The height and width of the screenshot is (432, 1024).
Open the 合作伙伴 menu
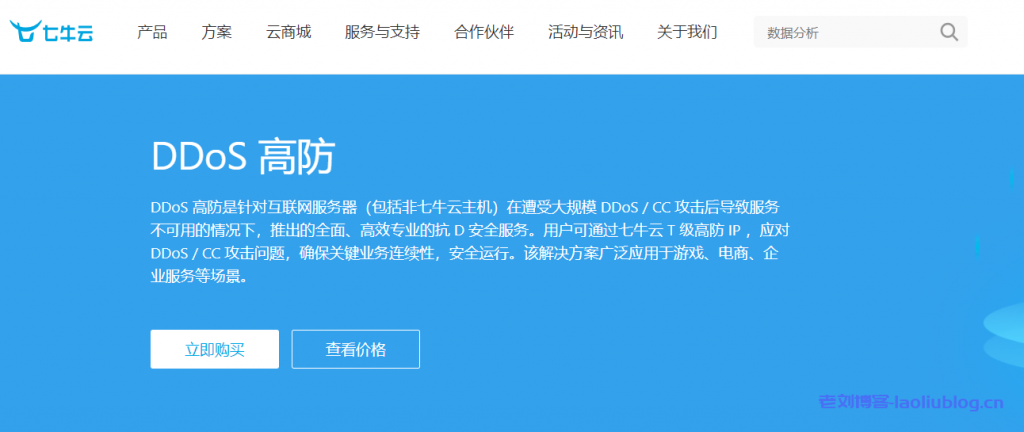484,32
